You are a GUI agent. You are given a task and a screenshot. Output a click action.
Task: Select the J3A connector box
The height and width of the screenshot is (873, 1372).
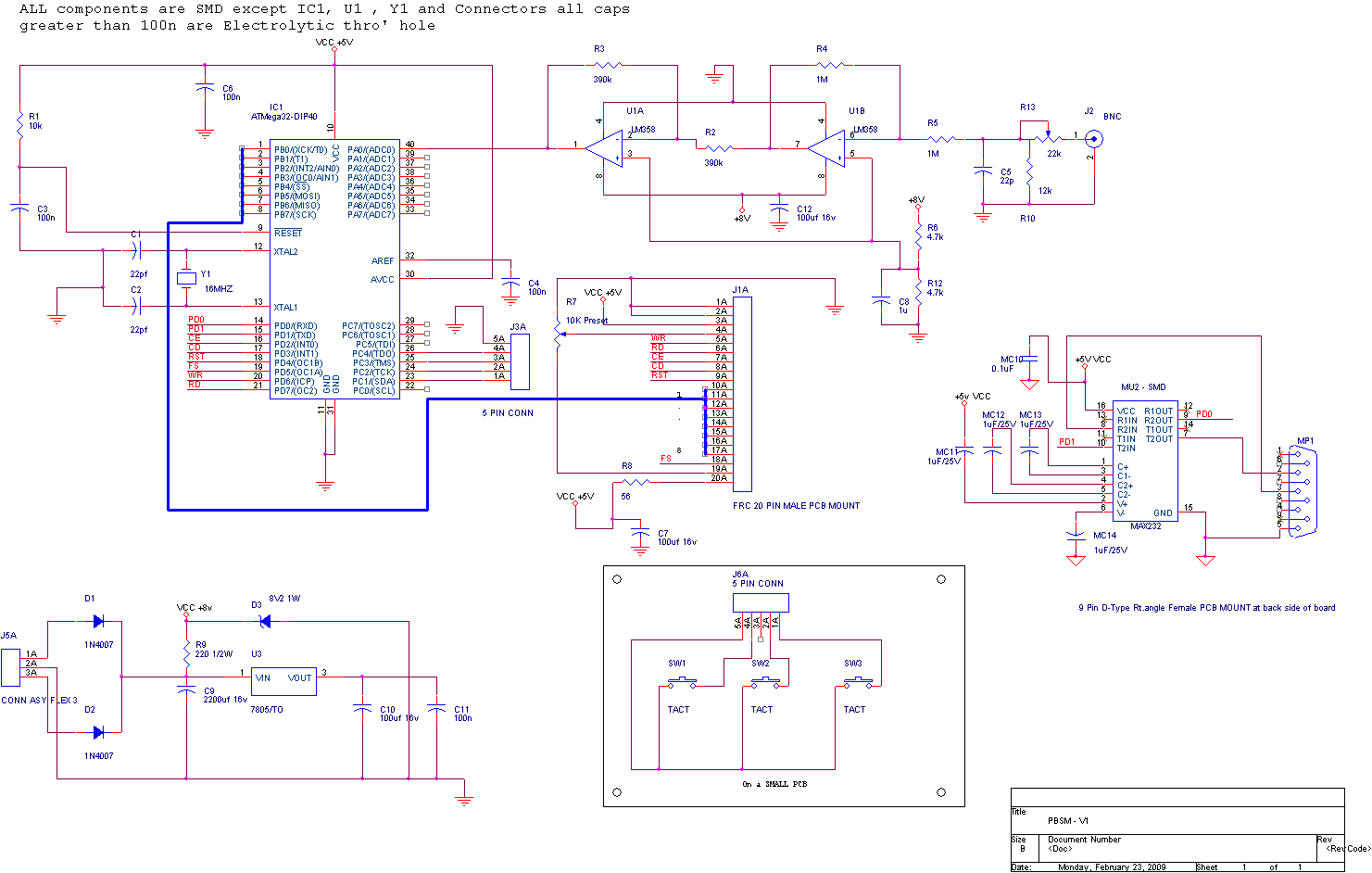click(520, 361)
